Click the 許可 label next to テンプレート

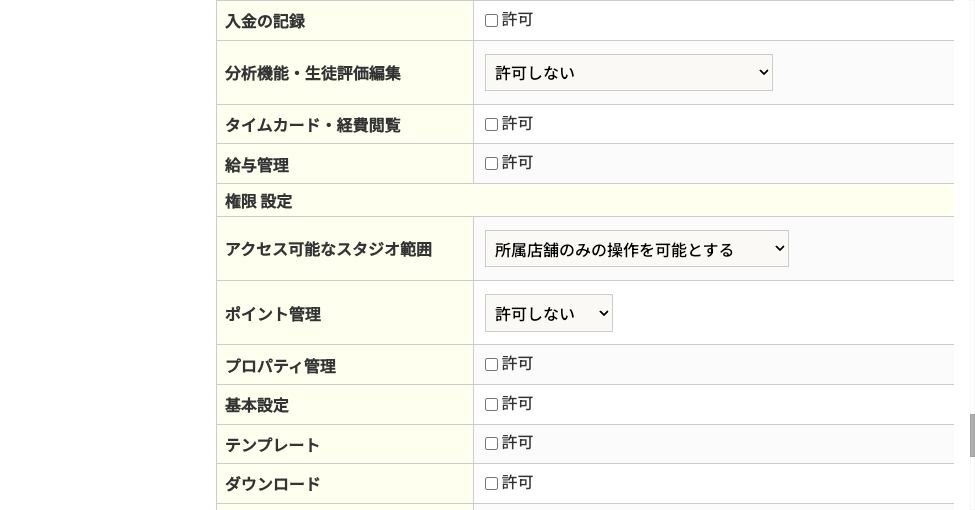coord(517,443)
